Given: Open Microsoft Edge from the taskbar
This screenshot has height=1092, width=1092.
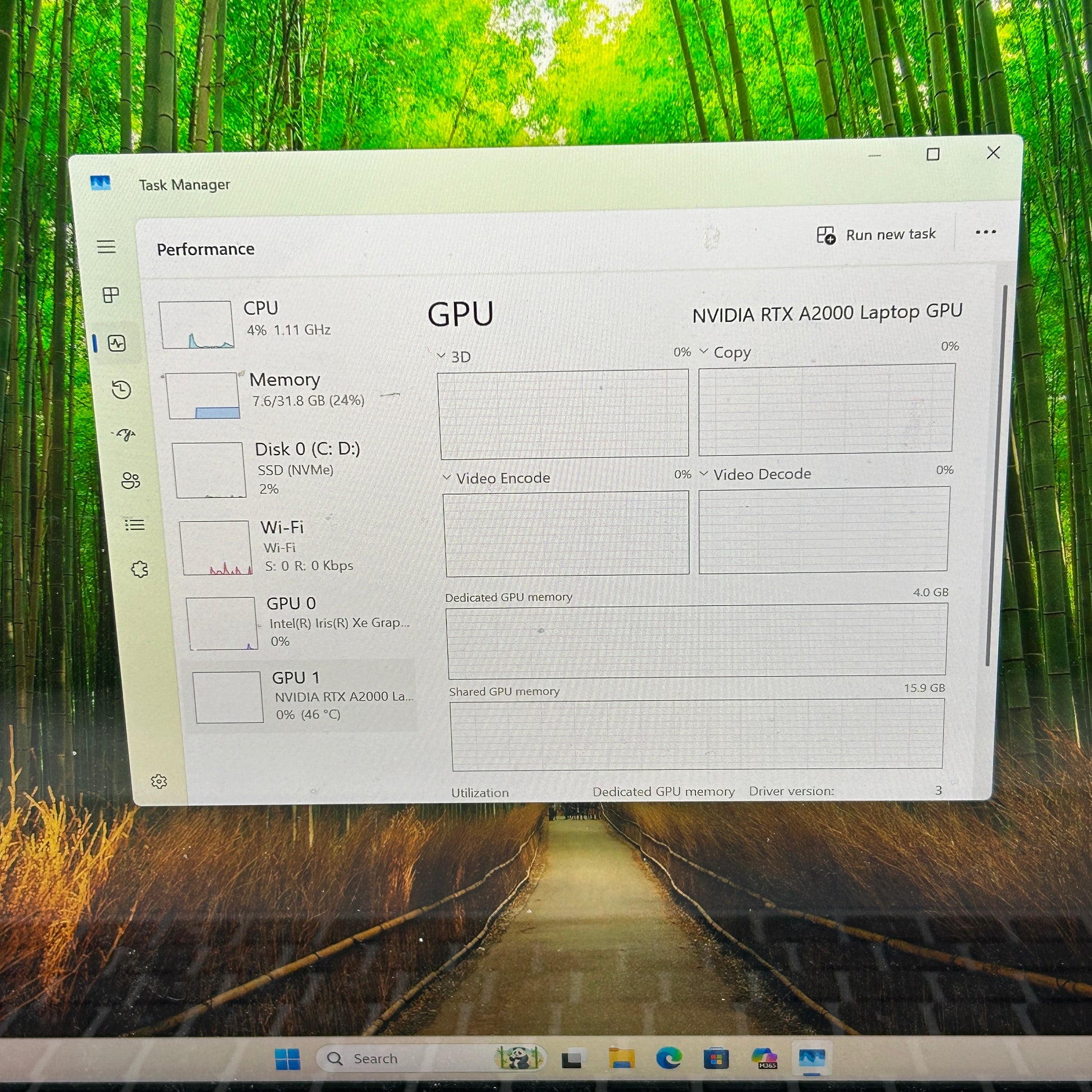Looking at the screenshot, I should click(x=668, y=1058).
